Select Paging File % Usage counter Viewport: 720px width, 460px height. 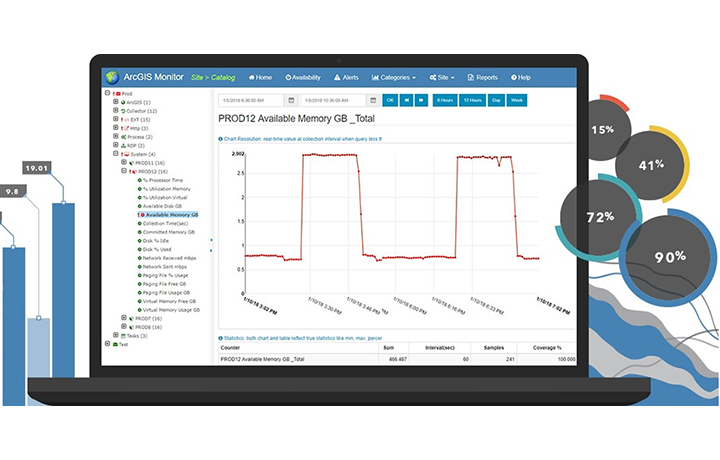(x=165, y=275)
